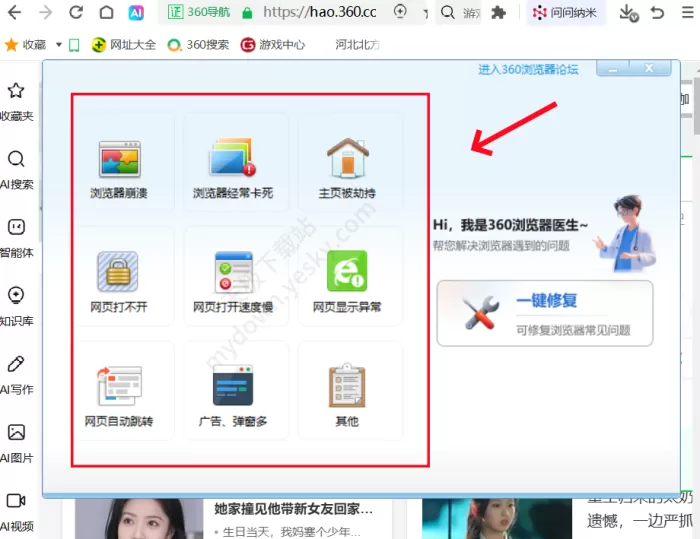Close the browser doctor dialog
This screenshot has height=539, width=700.
pyautogui.click(x=650, y=69)
